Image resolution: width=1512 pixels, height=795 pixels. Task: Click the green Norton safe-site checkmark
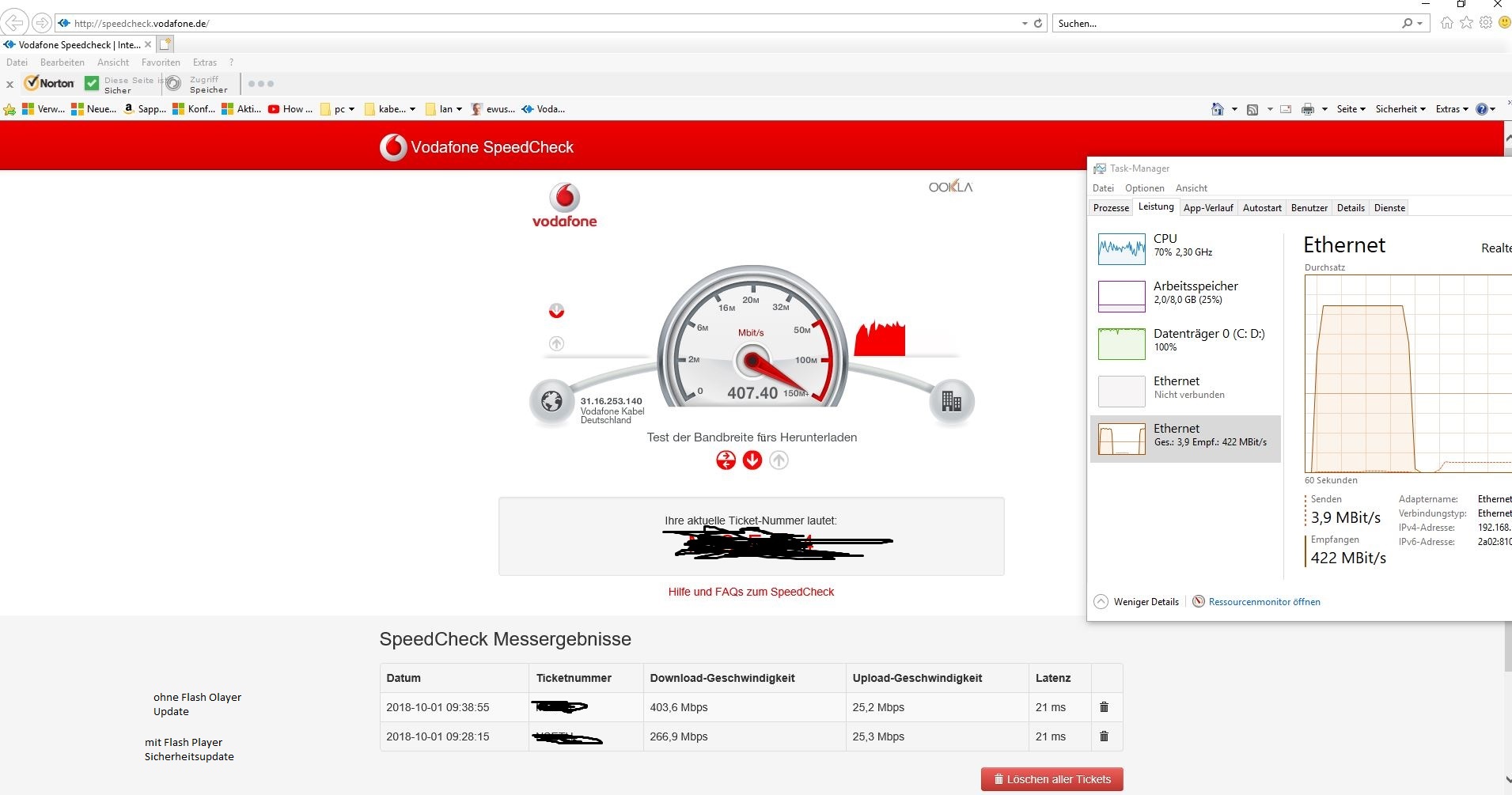(92, 83)
